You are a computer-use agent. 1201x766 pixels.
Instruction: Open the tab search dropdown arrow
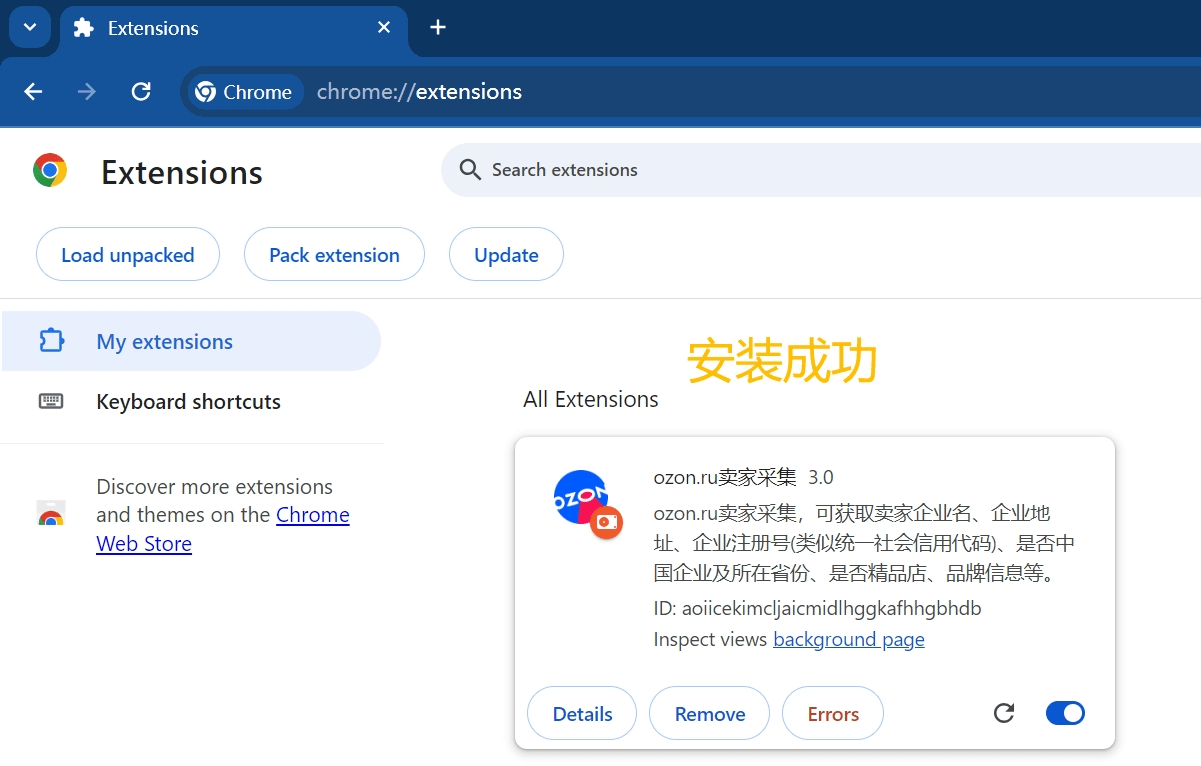[30, 27]
